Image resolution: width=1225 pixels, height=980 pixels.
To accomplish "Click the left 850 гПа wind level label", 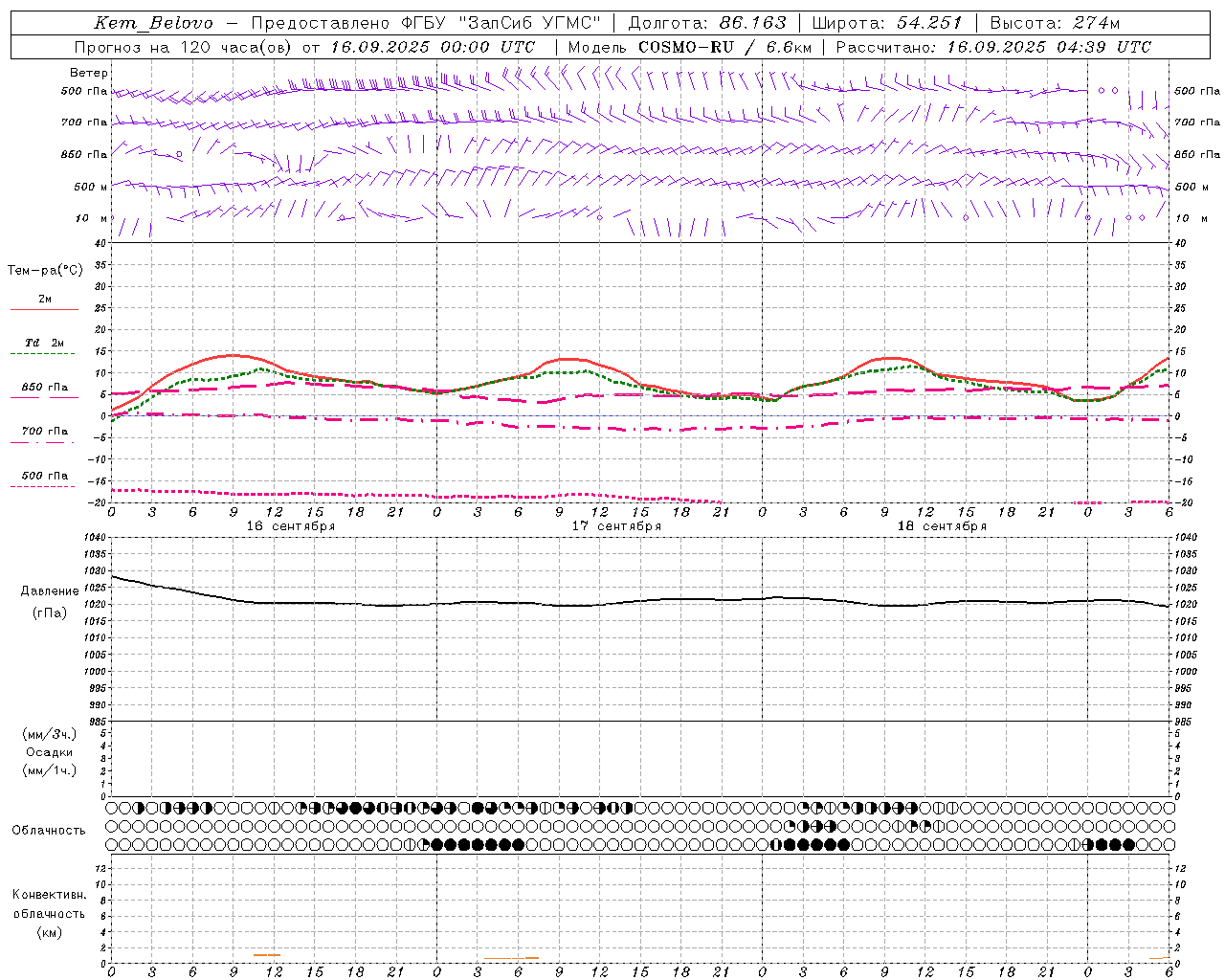I will point(84,154).
